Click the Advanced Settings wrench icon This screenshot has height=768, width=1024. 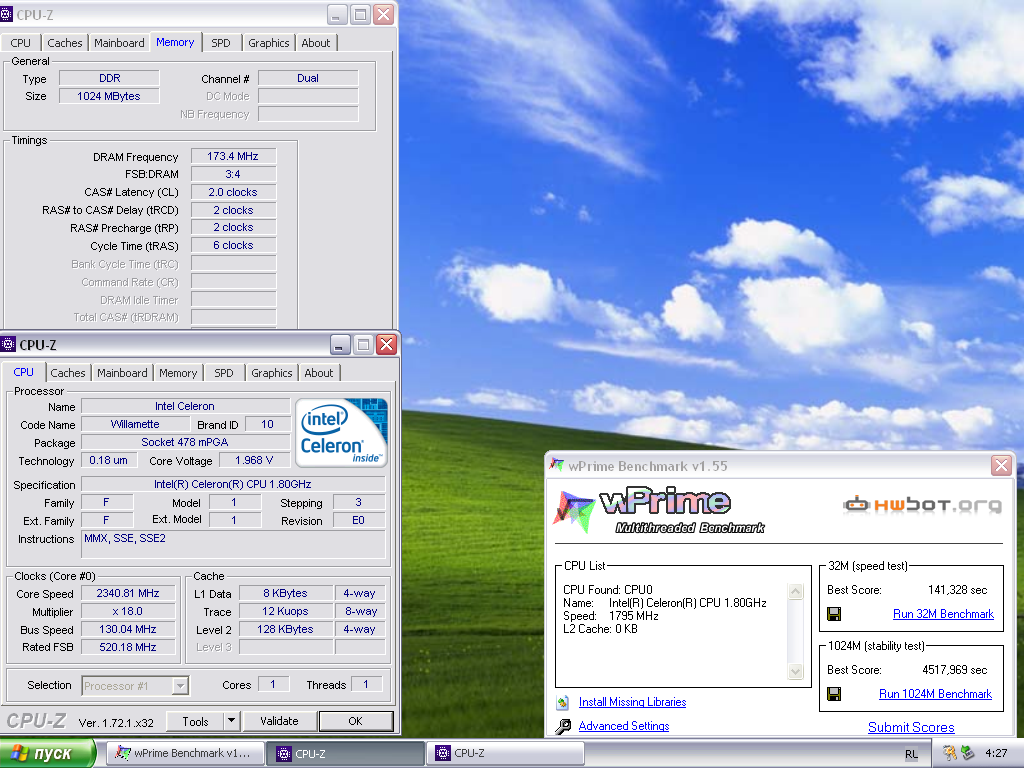(x=562, y=726)
